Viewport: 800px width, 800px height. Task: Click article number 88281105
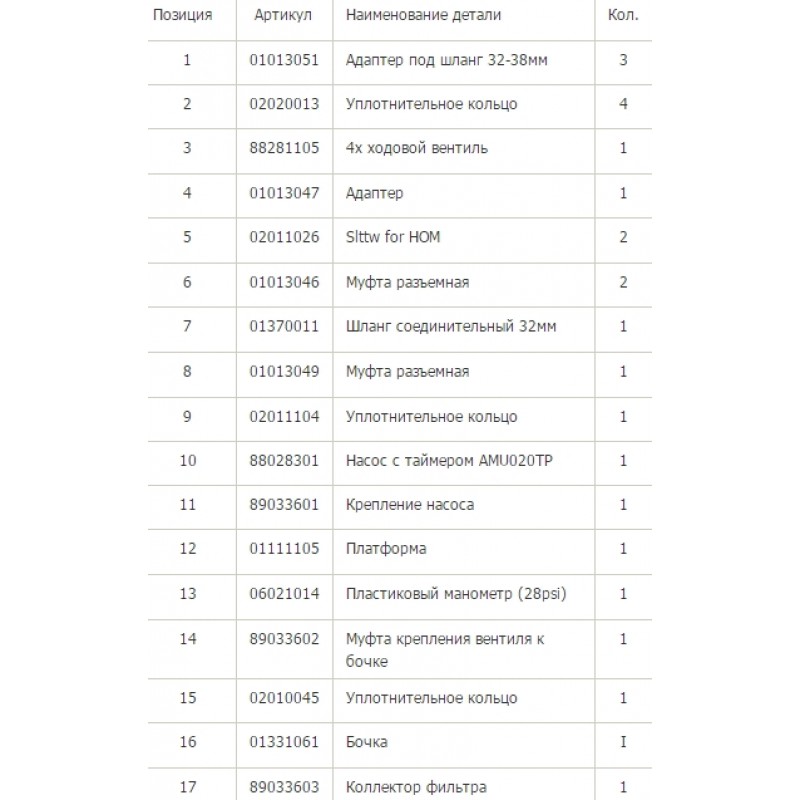tap(284, 148)
